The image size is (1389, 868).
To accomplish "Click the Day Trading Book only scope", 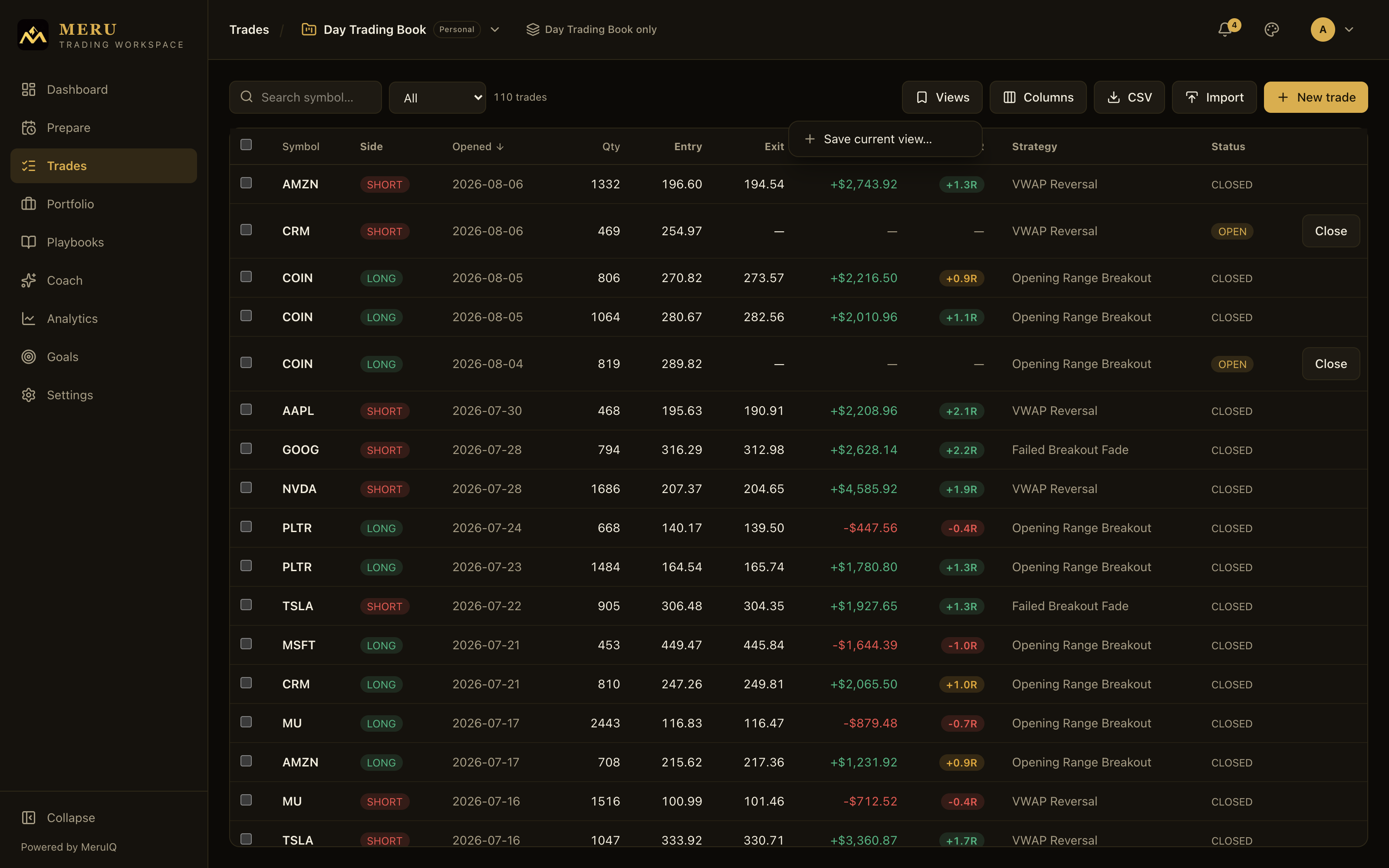I will (x=591, y=29).
